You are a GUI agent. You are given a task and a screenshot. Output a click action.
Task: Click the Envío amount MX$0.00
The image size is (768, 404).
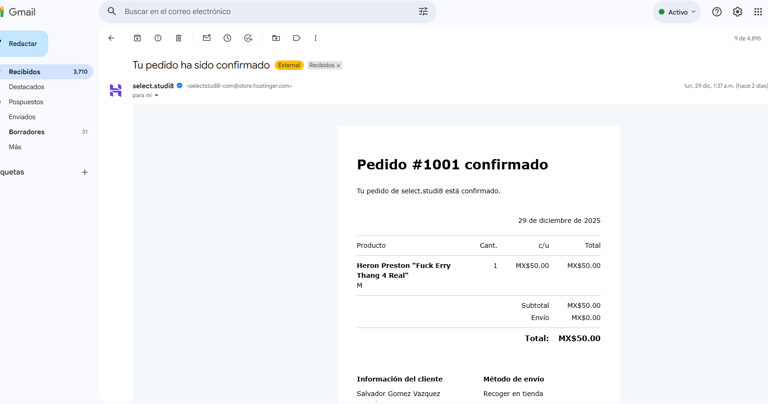point(586,318)
